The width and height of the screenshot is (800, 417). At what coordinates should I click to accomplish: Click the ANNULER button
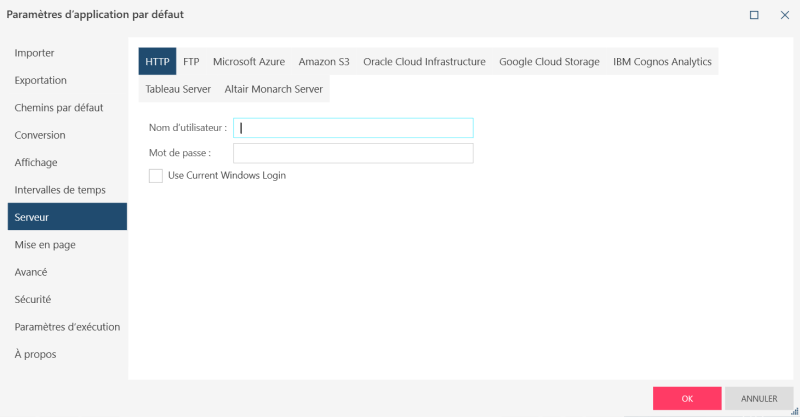click(759, 398)
